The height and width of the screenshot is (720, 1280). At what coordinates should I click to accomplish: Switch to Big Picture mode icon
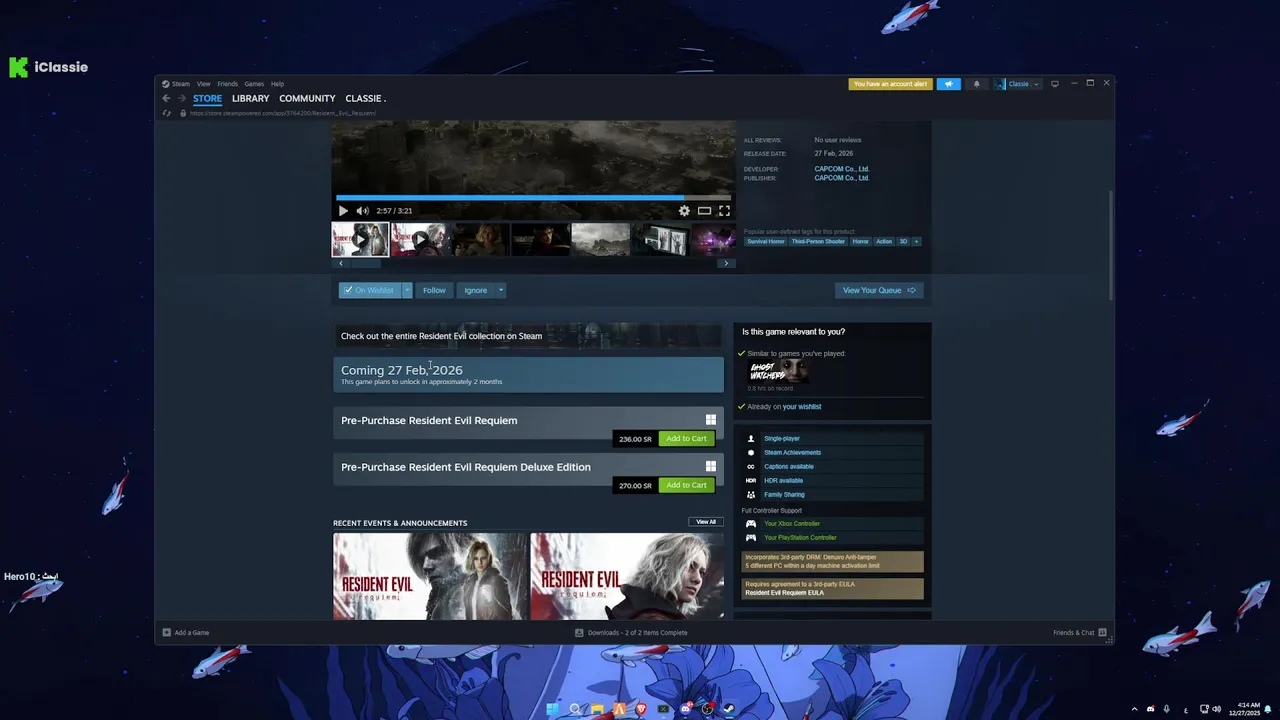tap(1054, 84)
